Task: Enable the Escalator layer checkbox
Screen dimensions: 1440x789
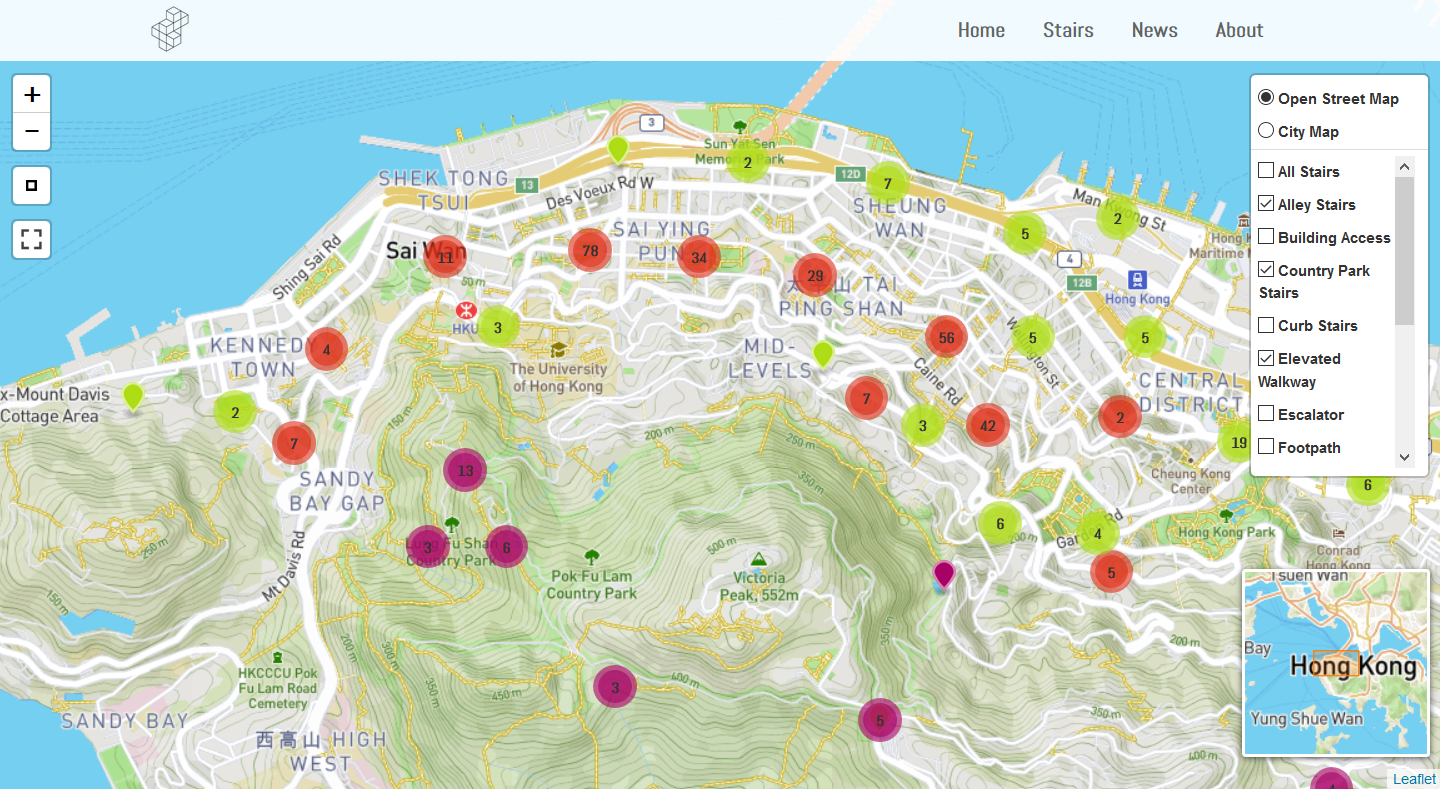Action: [1266, 414]
